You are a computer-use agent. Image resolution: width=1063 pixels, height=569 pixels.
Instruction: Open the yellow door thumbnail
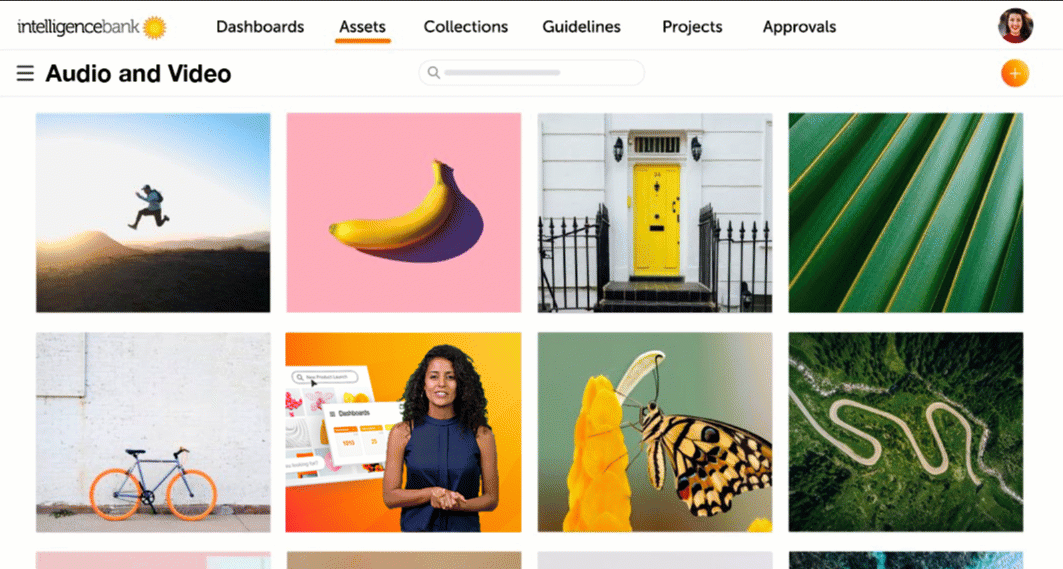pyautogui.click(x=655, y=212)
